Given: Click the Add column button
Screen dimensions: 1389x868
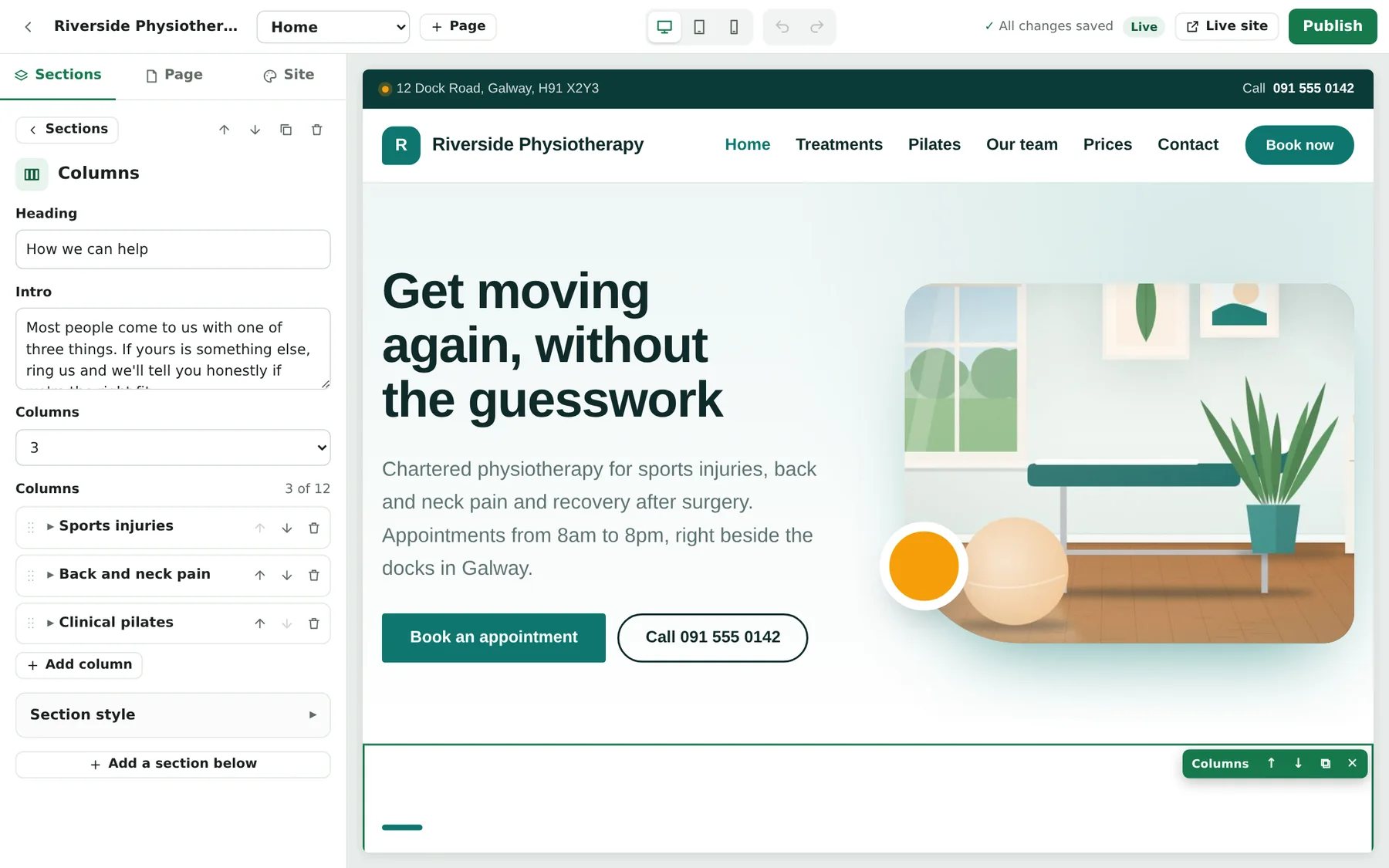Looking at the screenshot, I should [x=79, y=665].
